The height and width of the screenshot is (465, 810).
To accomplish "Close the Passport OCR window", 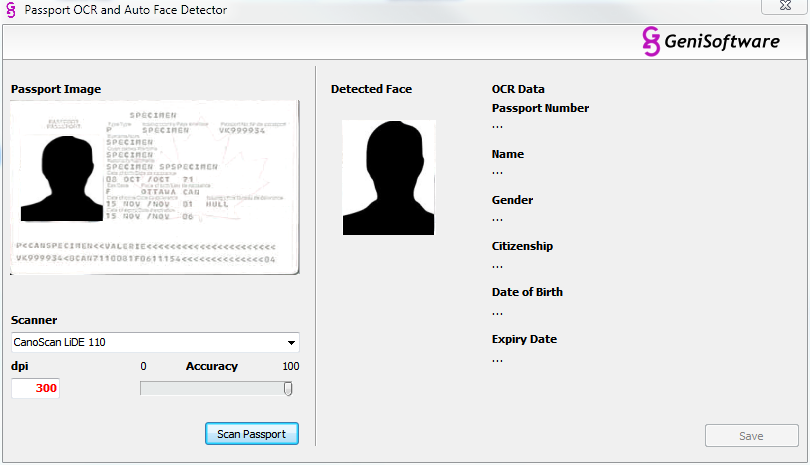I will pos(783,6).
